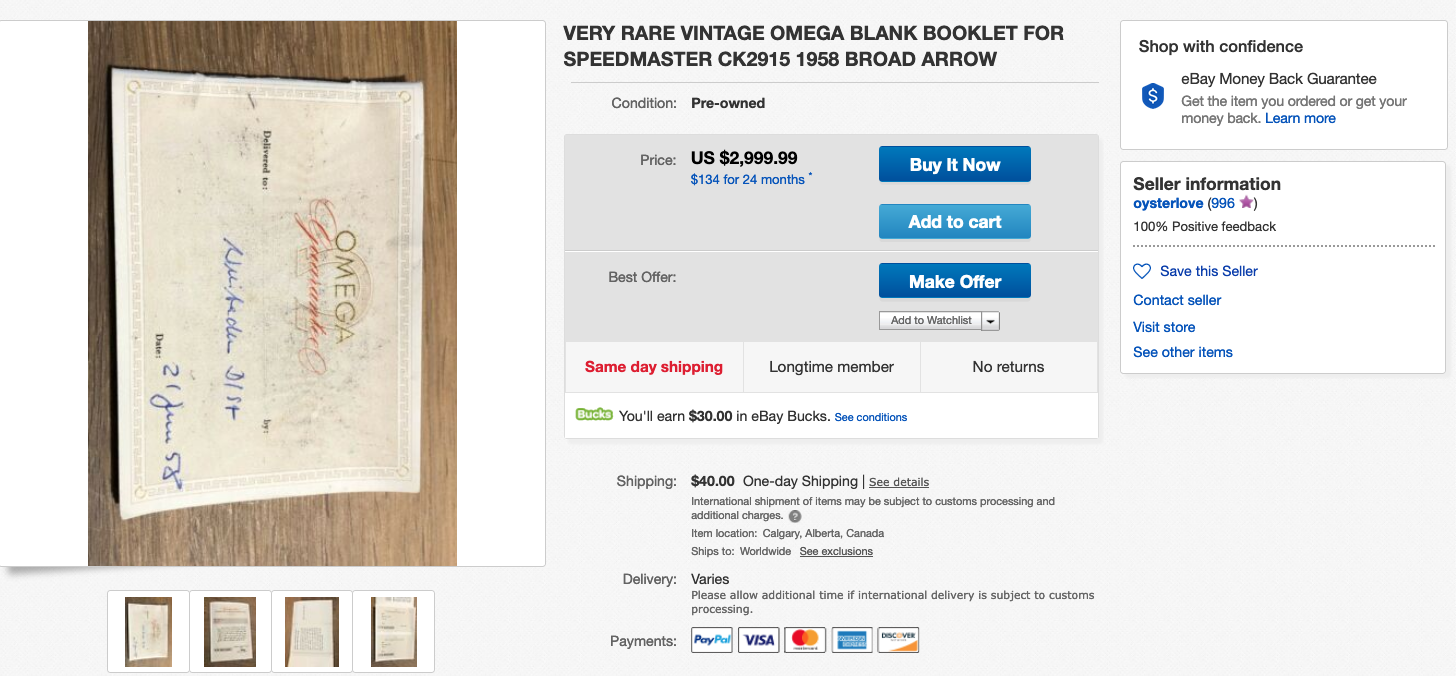Click the green eBay Bucks logo
Screen dimensions: 1456x676
click(594, 415)
